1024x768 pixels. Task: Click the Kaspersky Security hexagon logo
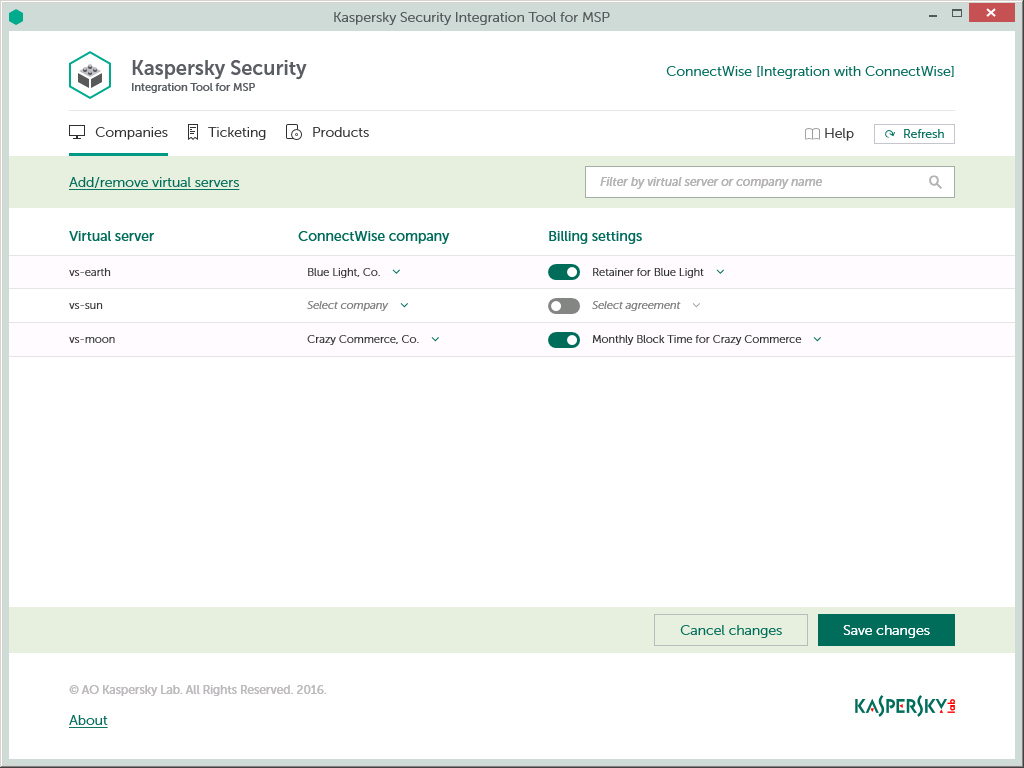coord(90,75)
